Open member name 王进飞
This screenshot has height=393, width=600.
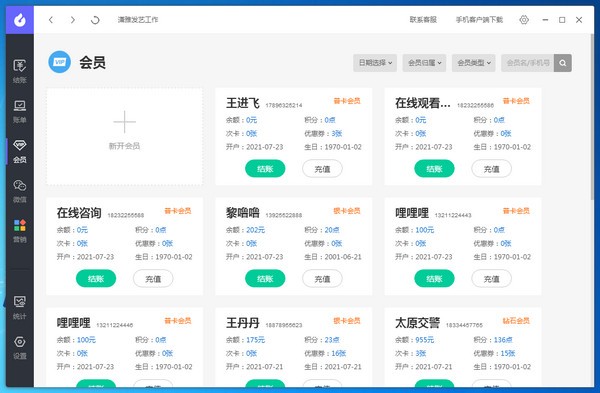pyautogui.click(x=243, y=103)
